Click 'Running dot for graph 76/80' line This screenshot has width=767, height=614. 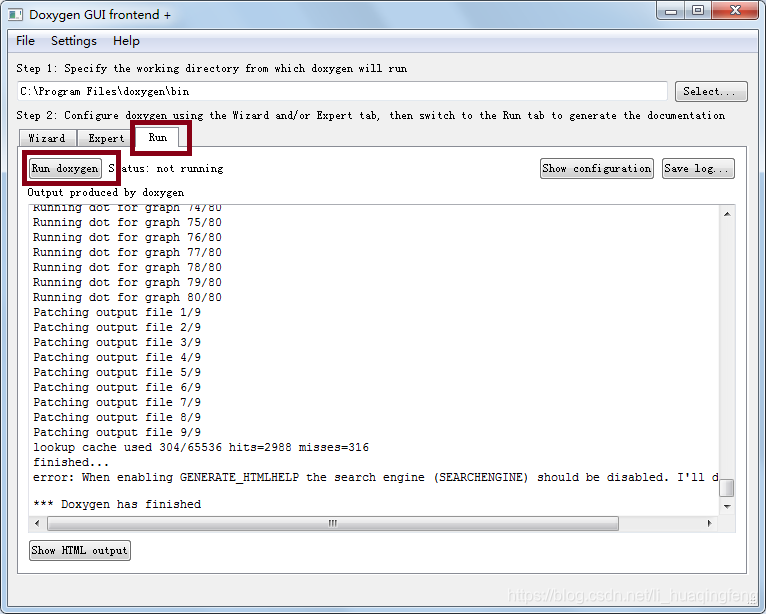point(127,238)
